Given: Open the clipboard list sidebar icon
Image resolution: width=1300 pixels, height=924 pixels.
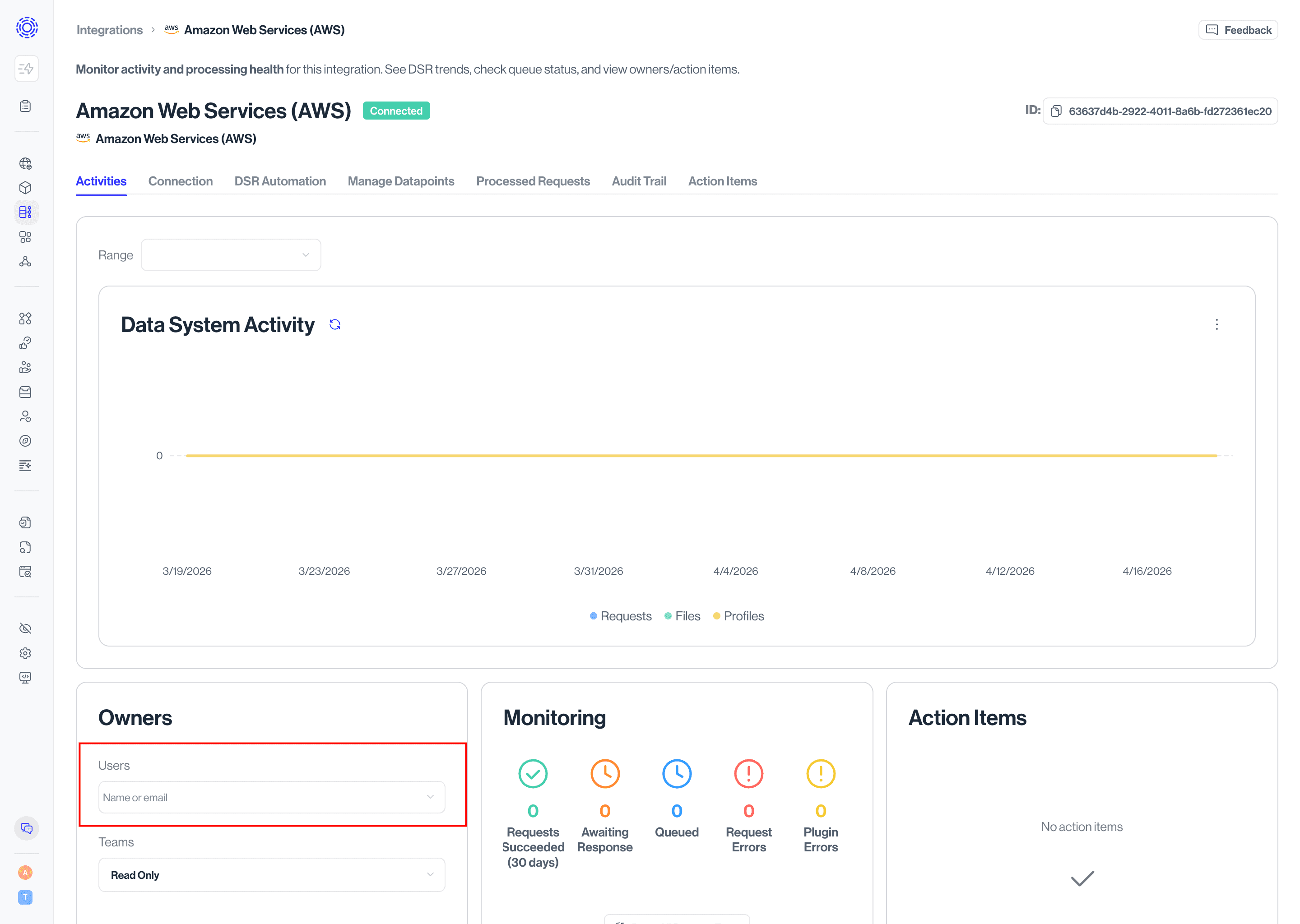Looking at the screenshot, I should pyautogui.click(x=26, y=106).
